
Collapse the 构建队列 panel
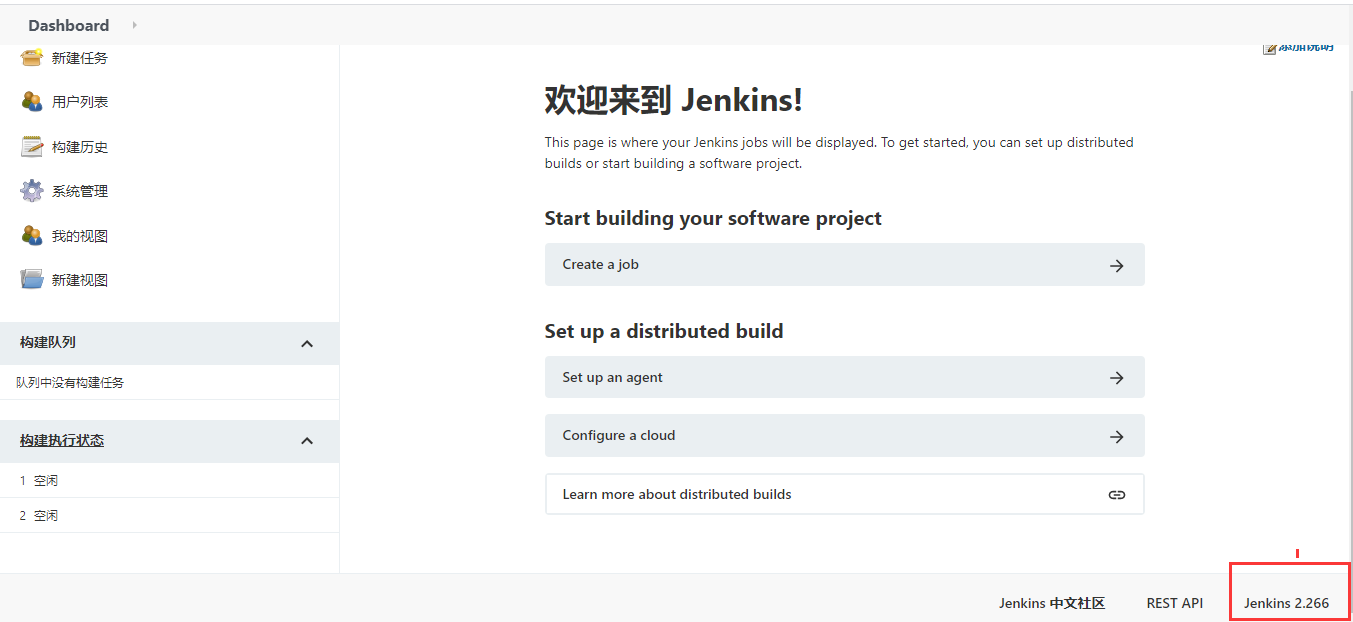[307, 343]
